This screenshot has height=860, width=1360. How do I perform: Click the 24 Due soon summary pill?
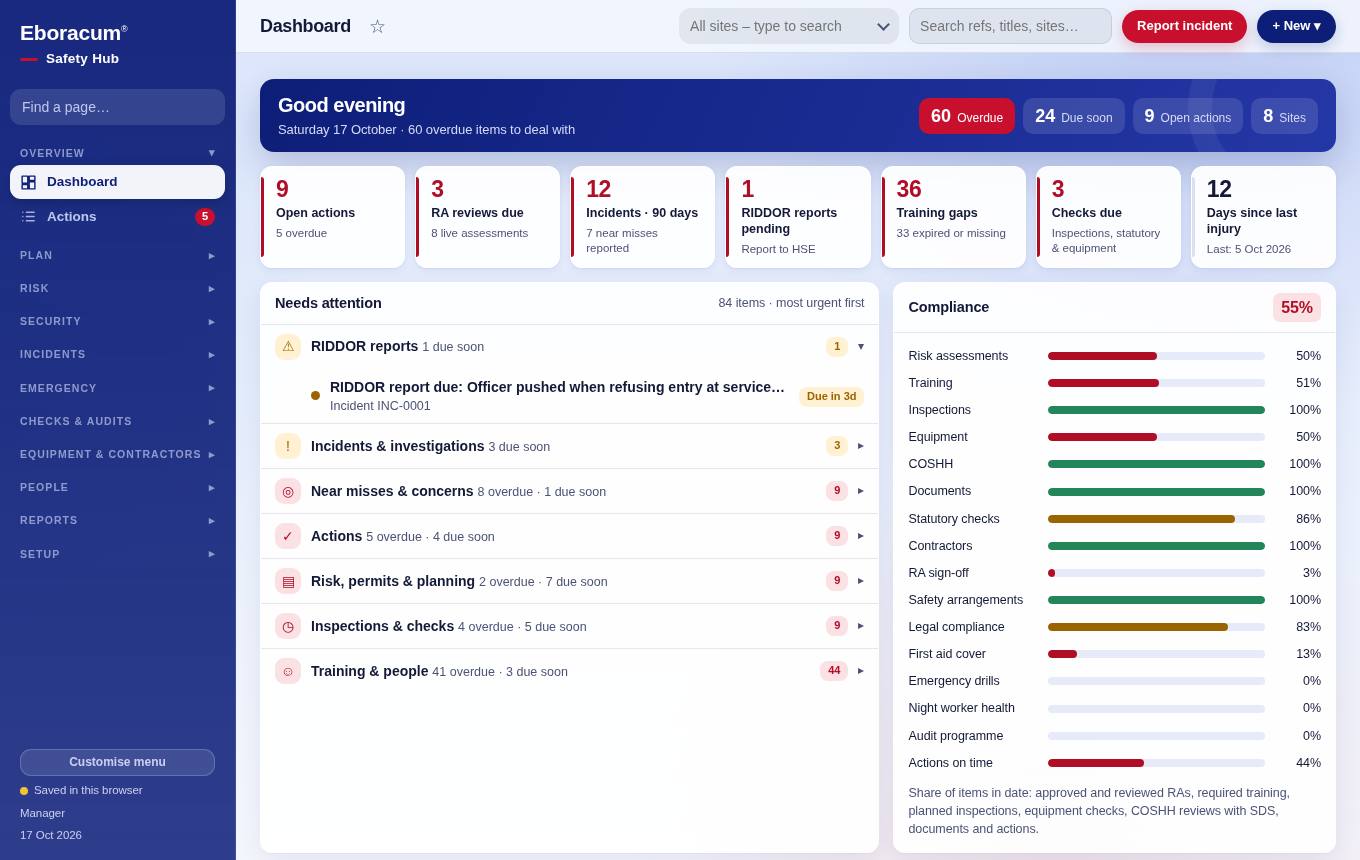1074,116
